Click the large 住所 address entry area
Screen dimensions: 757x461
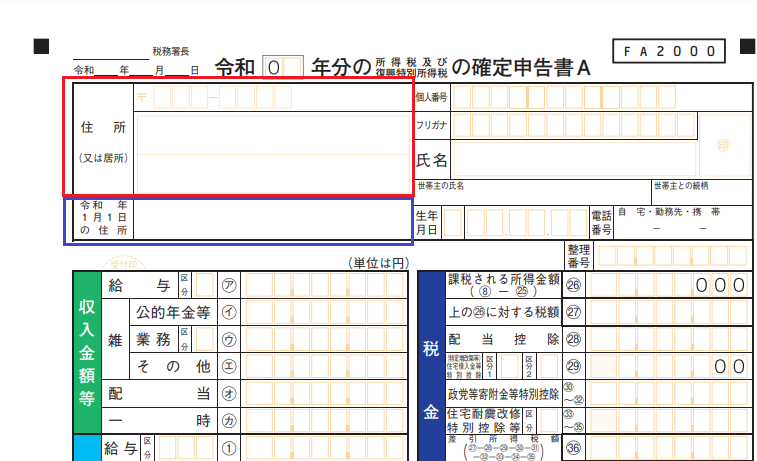273,154
